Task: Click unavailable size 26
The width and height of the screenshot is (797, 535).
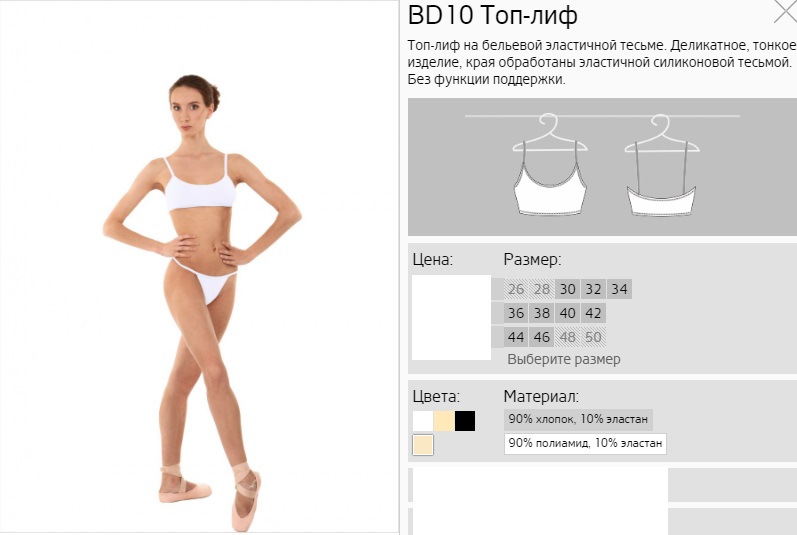Action: pos(515,289)
